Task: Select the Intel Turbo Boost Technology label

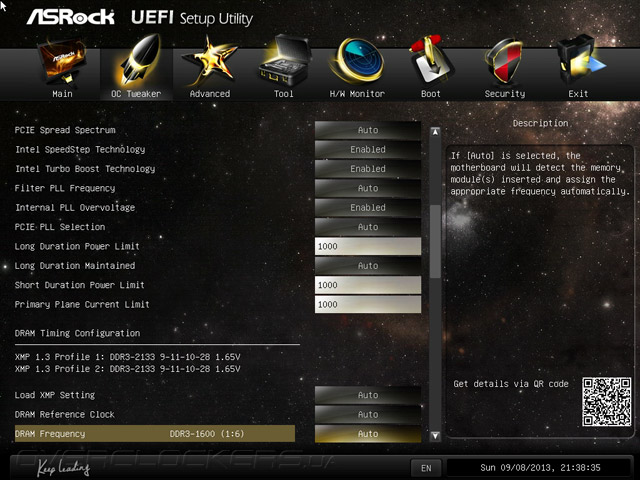Action: [x=85, y=169]
